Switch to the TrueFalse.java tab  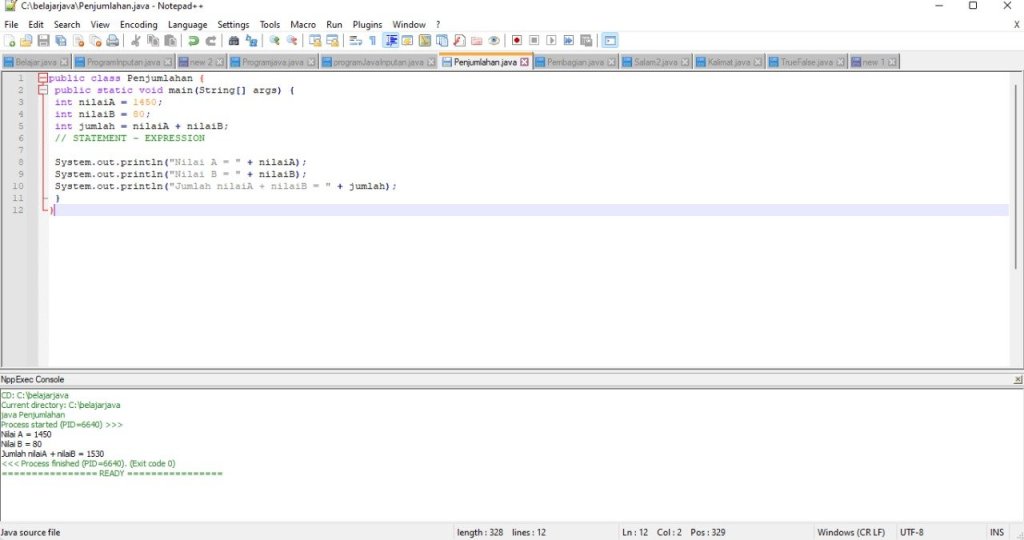click(808, 62)
